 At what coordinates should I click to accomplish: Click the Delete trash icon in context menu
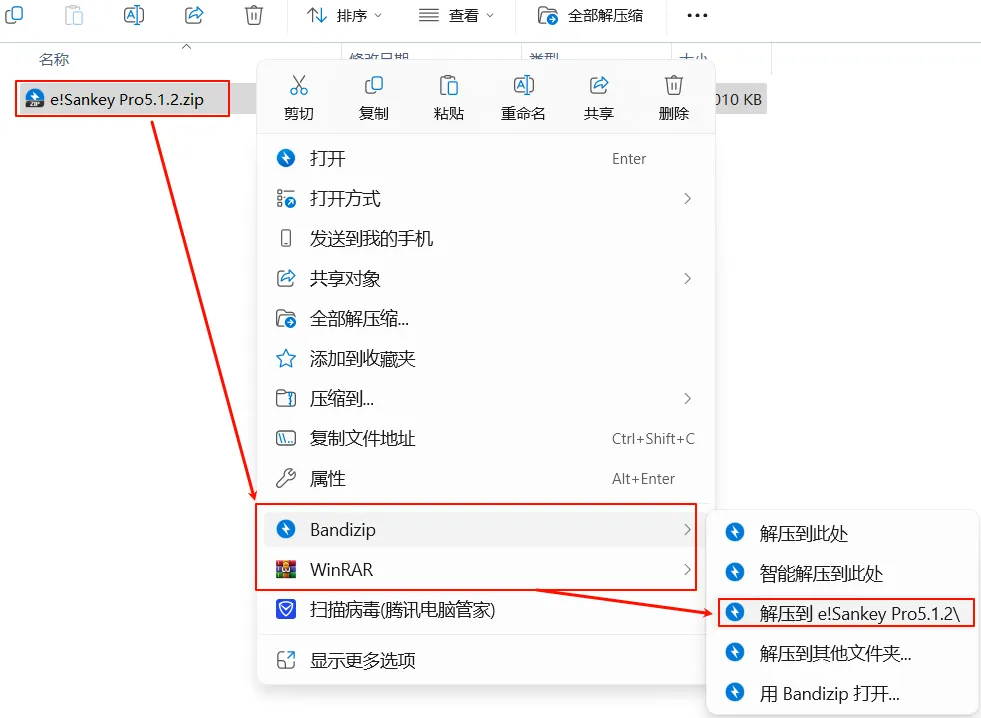[x=674, y=85]
